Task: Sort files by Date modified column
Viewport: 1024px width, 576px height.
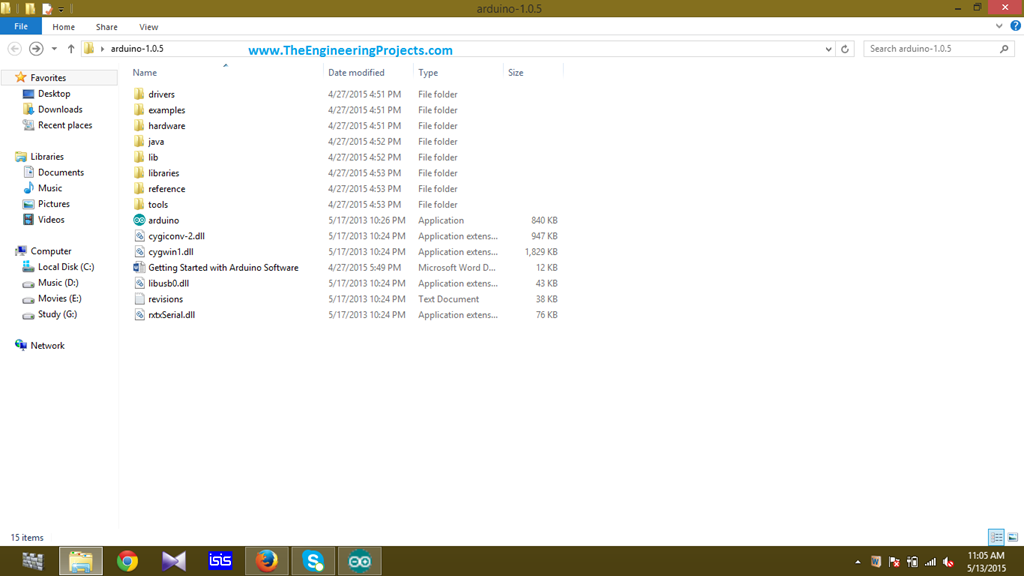Action: pos(356,73)
